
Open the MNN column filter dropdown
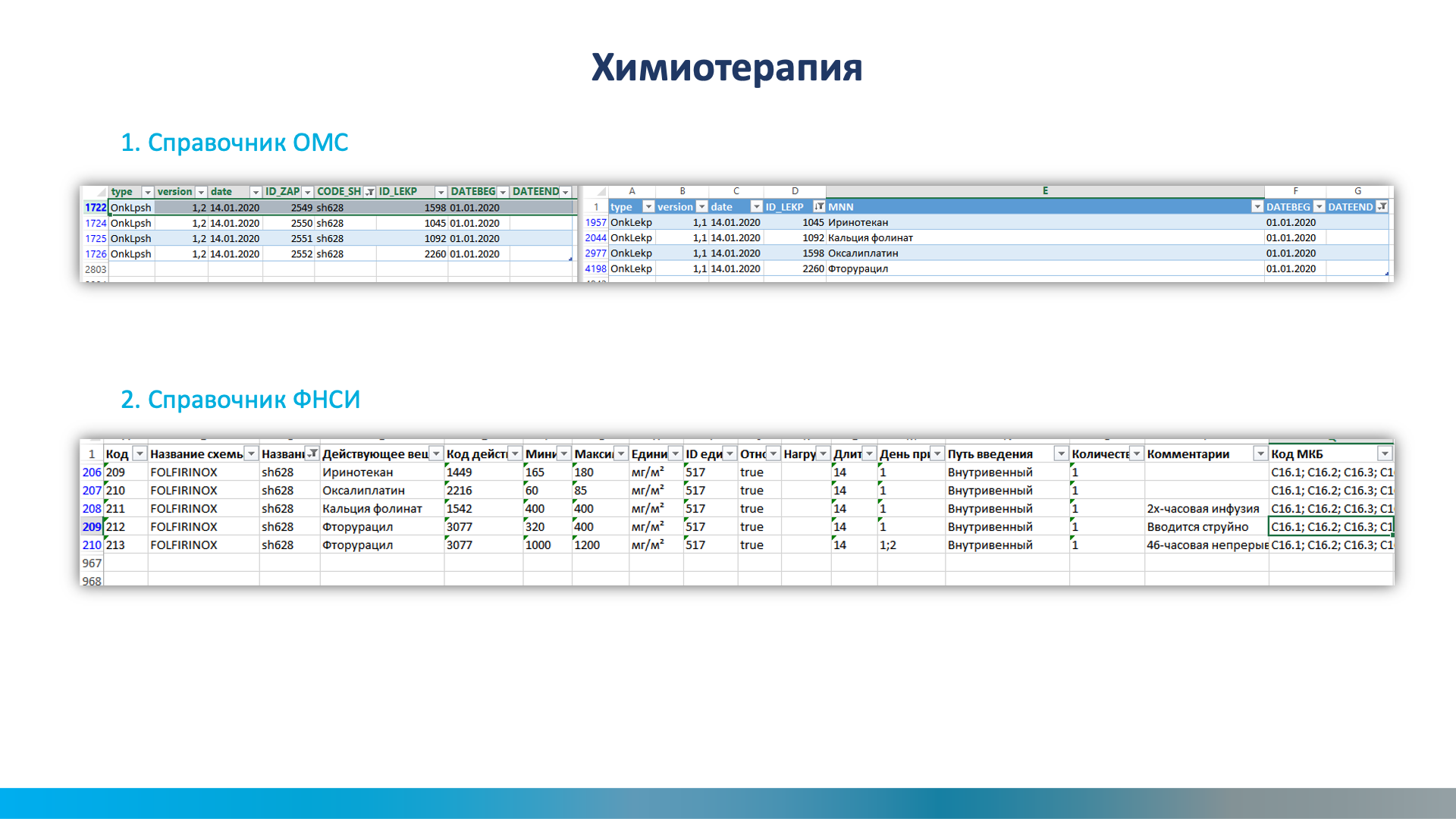(1257, 207)
